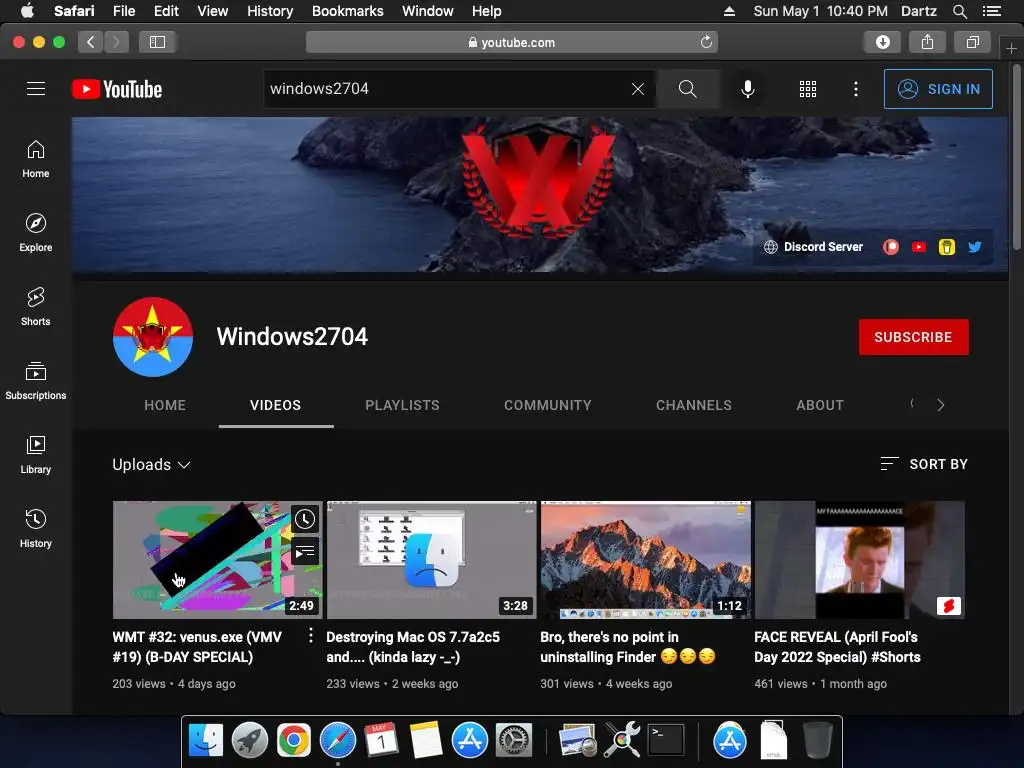Open the mountain thumbnail Finder video
1024x768 pixels.
(x=646, y=560)
